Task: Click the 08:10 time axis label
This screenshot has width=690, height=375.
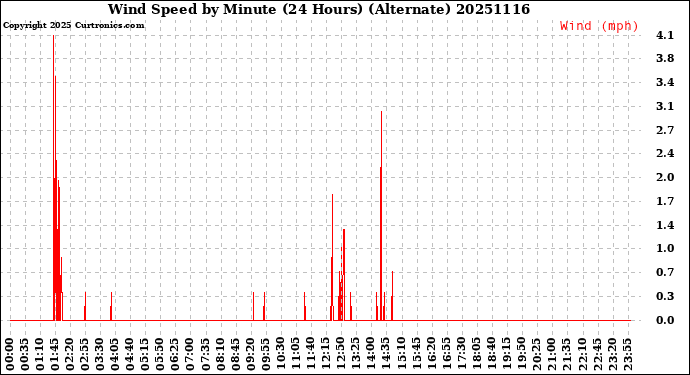Action: [220, 355]
